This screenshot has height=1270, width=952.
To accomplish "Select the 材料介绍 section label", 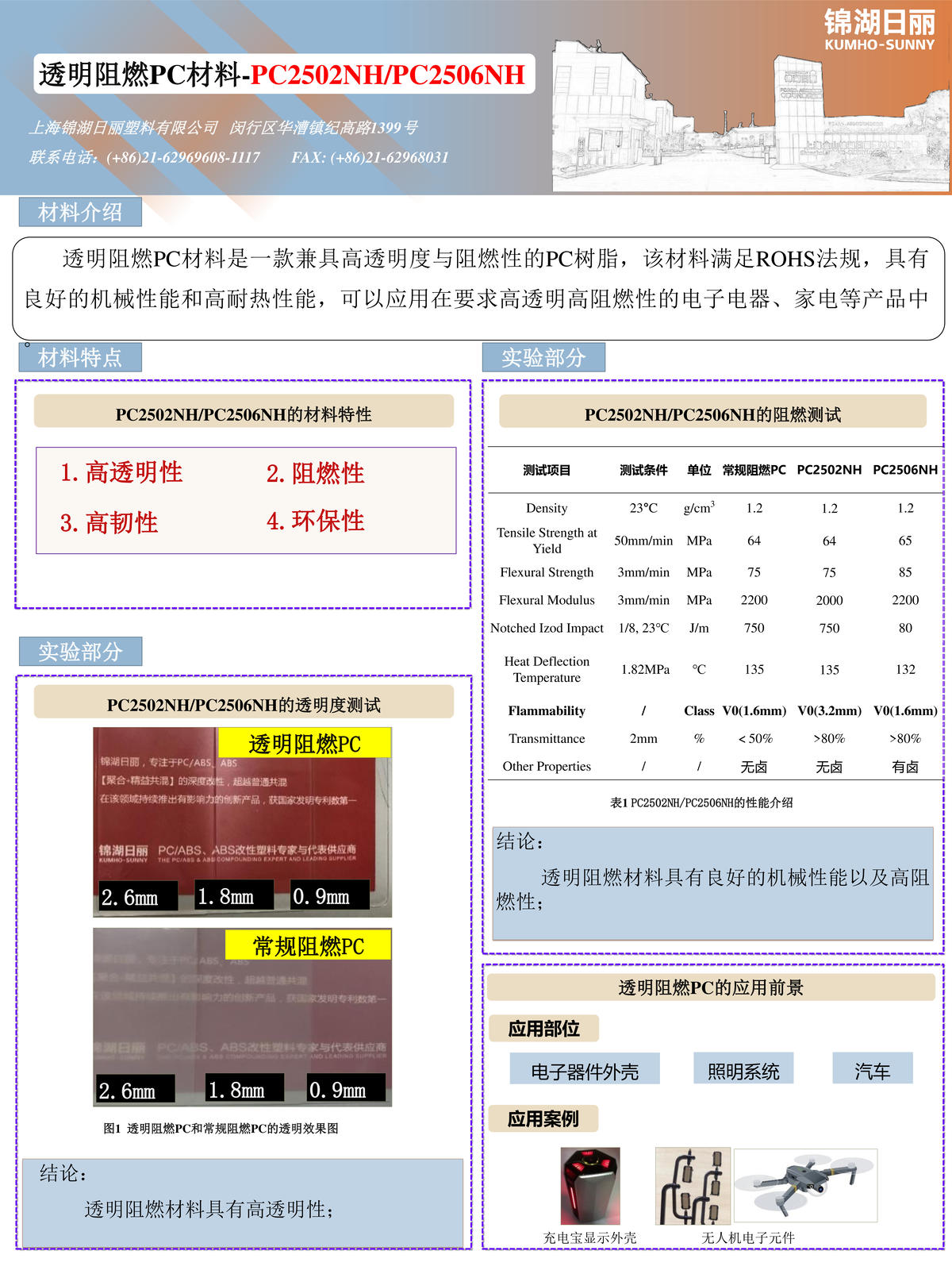I will coord(80,212).
